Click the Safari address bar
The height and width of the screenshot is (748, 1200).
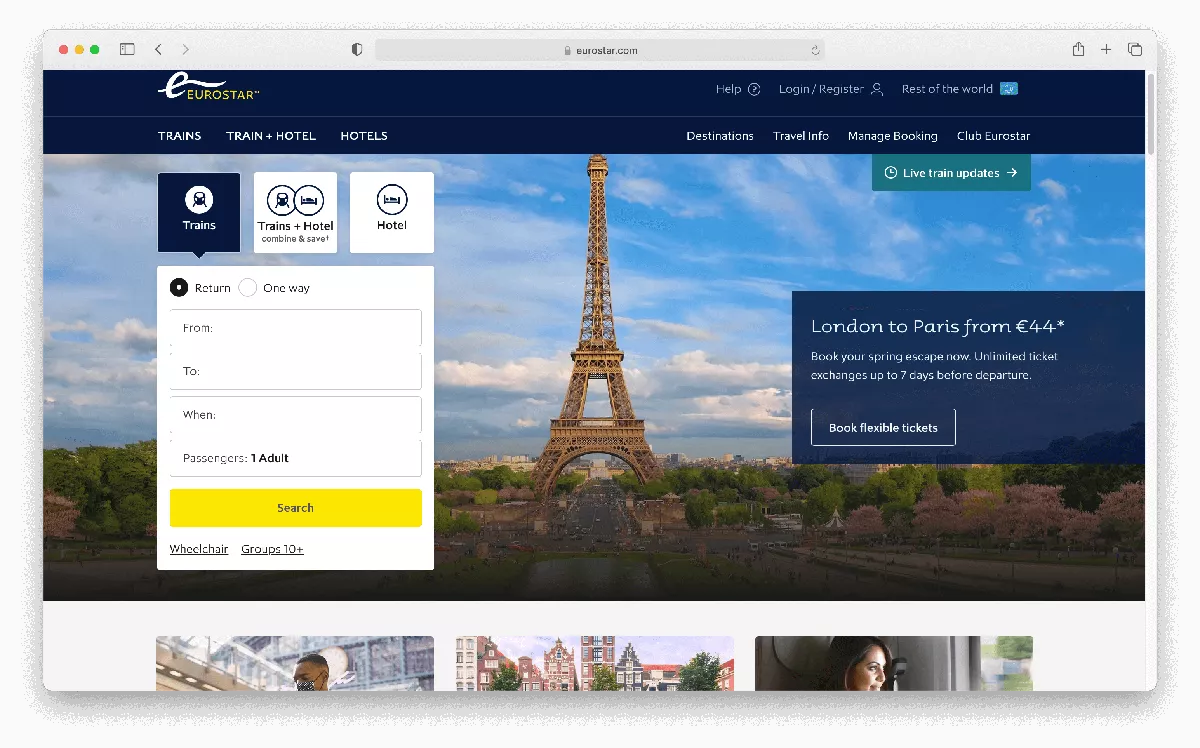pos(600,50)
